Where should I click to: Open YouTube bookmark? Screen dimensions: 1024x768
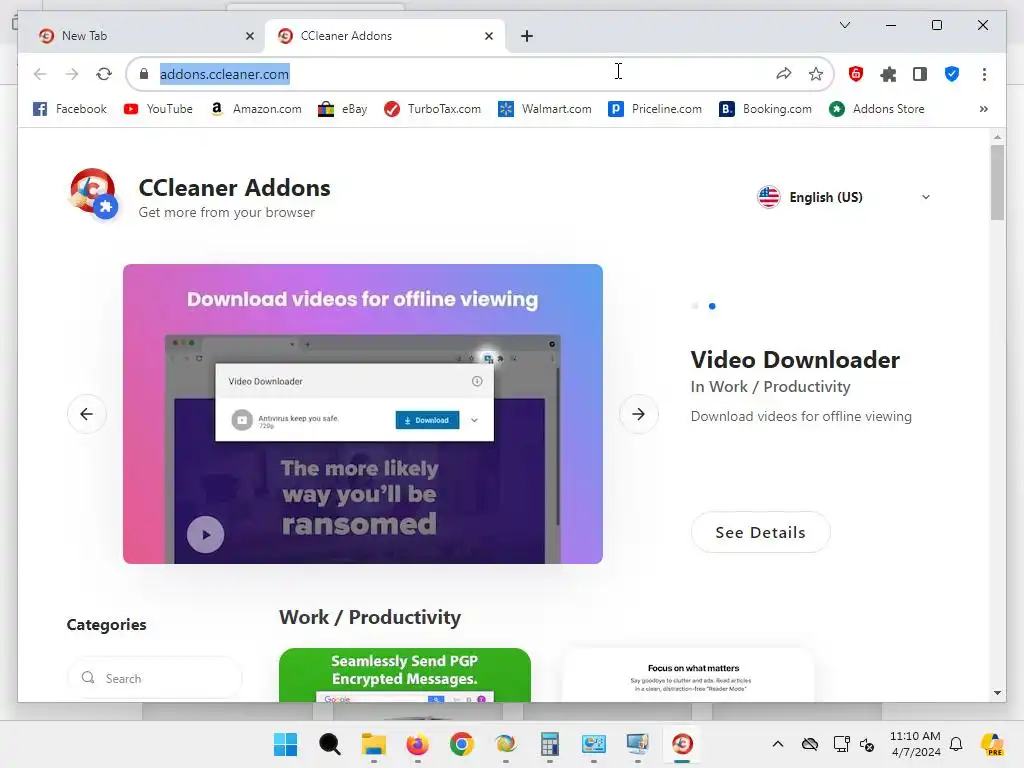tap(158, 109)
